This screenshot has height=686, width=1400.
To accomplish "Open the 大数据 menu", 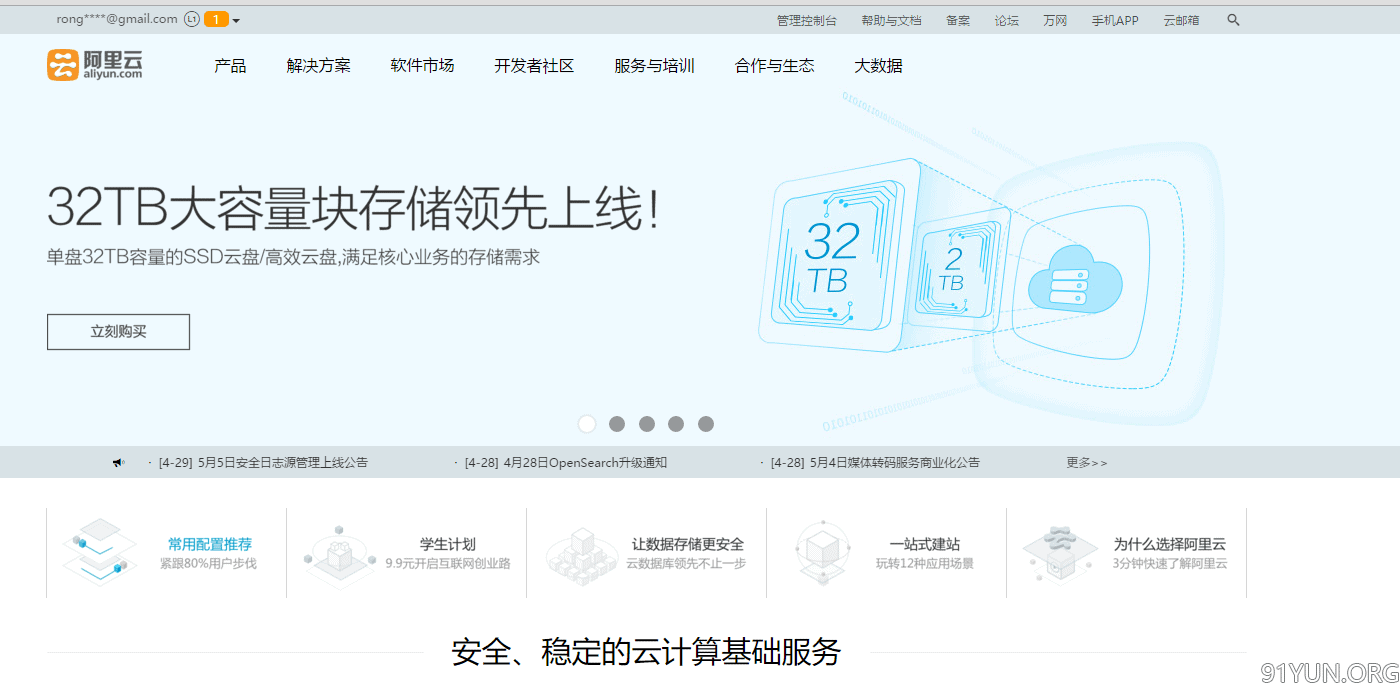I will click(x=878, y=66).
